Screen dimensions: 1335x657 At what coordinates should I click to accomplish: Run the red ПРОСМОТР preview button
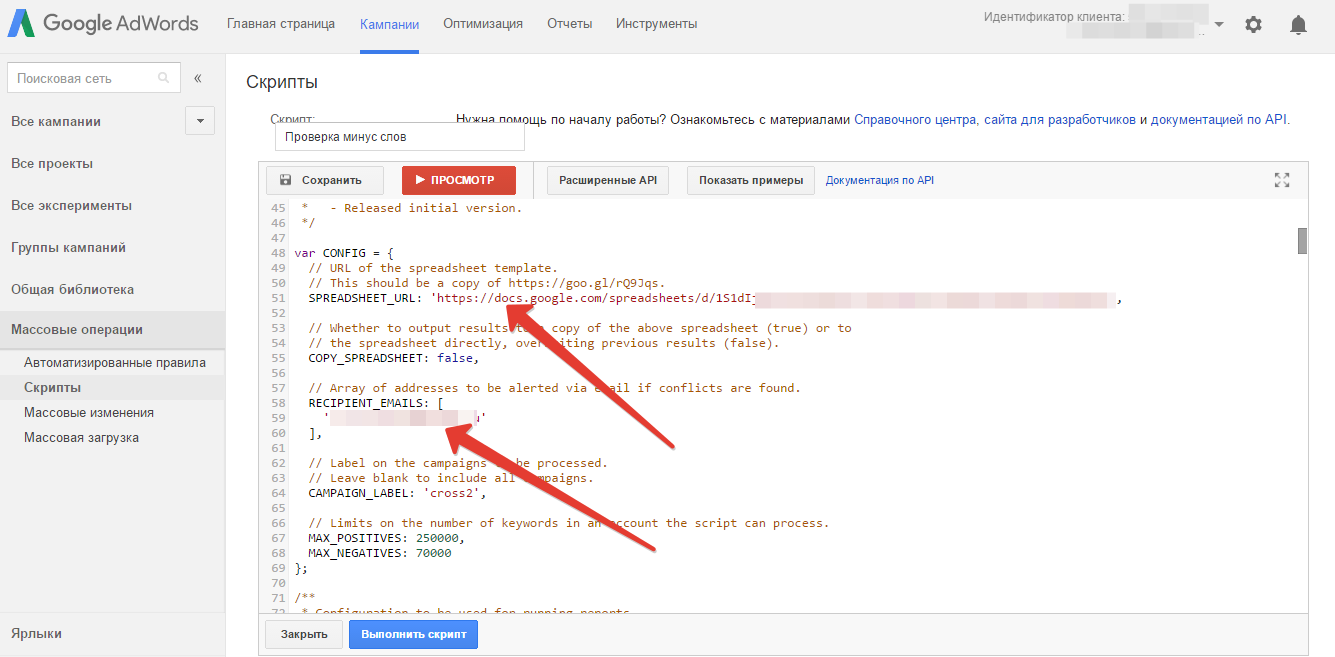click(459, 180)
